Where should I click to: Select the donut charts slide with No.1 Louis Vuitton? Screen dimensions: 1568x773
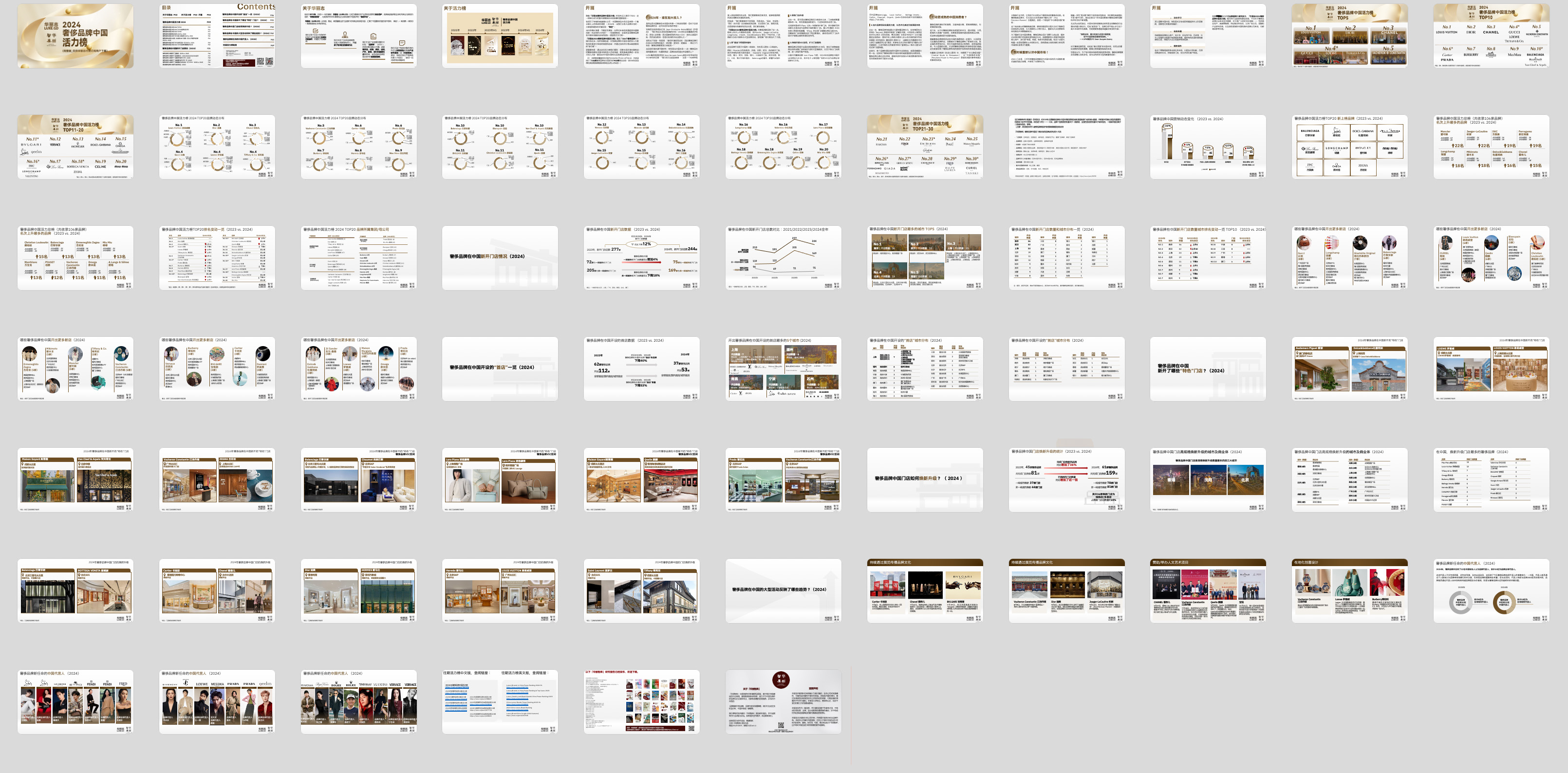point(217,147)
